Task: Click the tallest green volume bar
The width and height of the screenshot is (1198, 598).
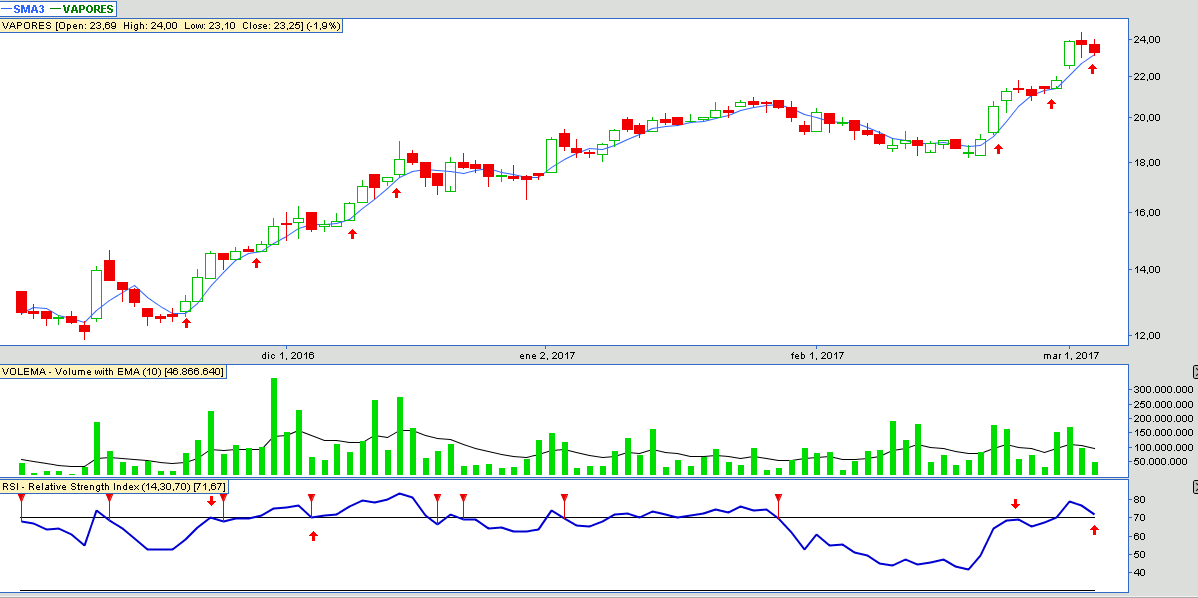Action: click(274, 426)
